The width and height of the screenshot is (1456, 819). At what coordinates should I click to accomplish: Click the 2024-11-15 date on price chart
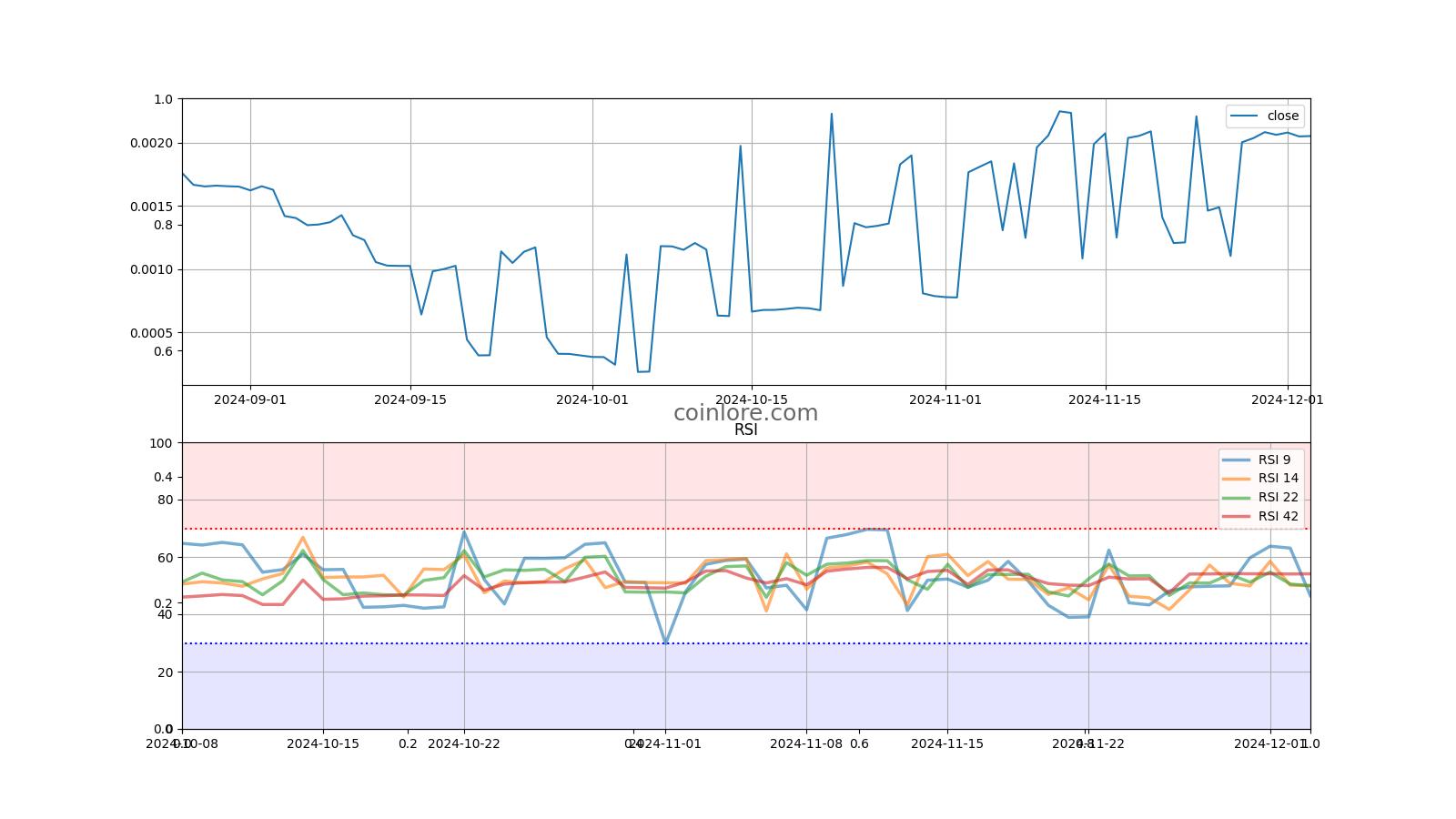pos(1105,399)
